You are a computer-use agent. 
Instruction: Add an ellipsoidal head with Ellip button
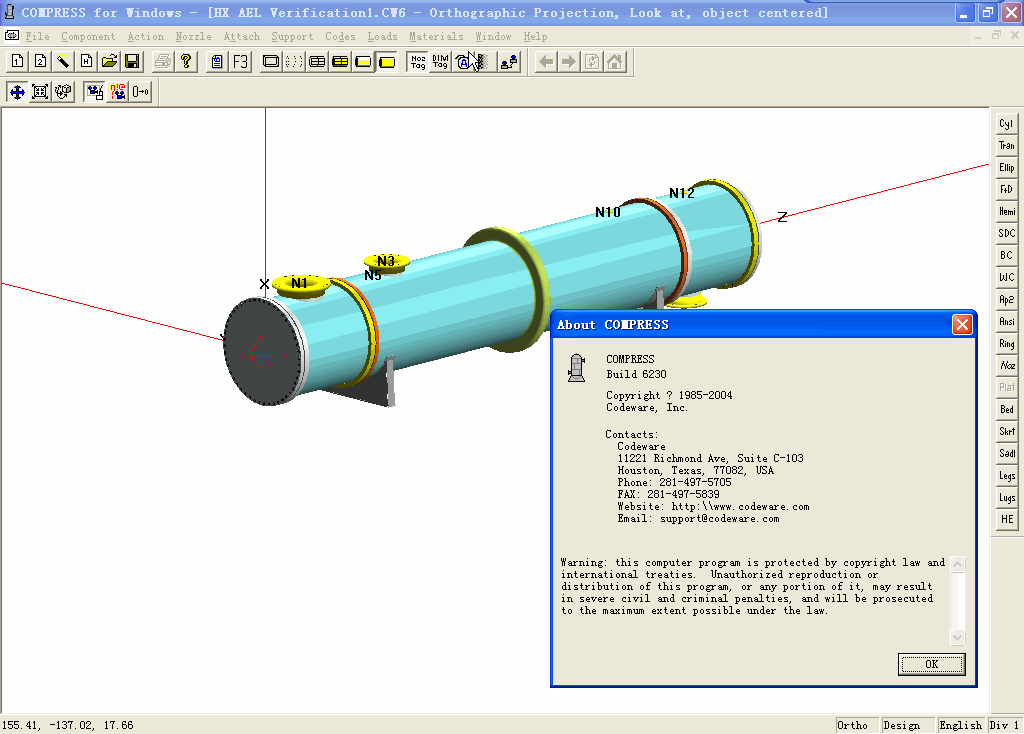(x=1006, y=168)
